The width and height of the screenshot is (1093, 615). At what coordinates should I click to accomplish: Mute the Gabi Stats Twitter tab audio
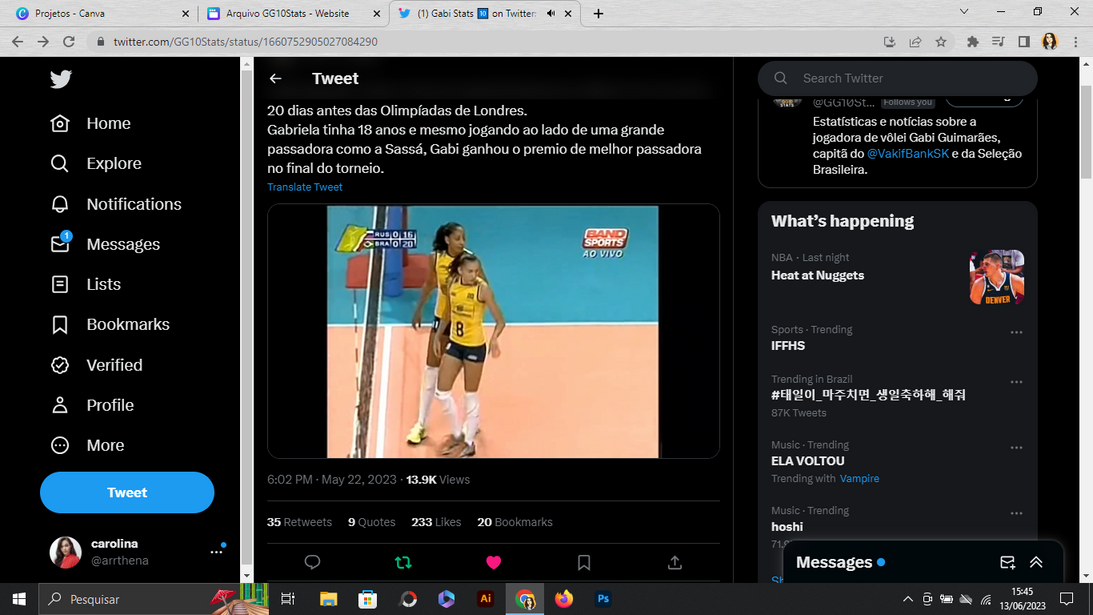(x=550, y=13)
